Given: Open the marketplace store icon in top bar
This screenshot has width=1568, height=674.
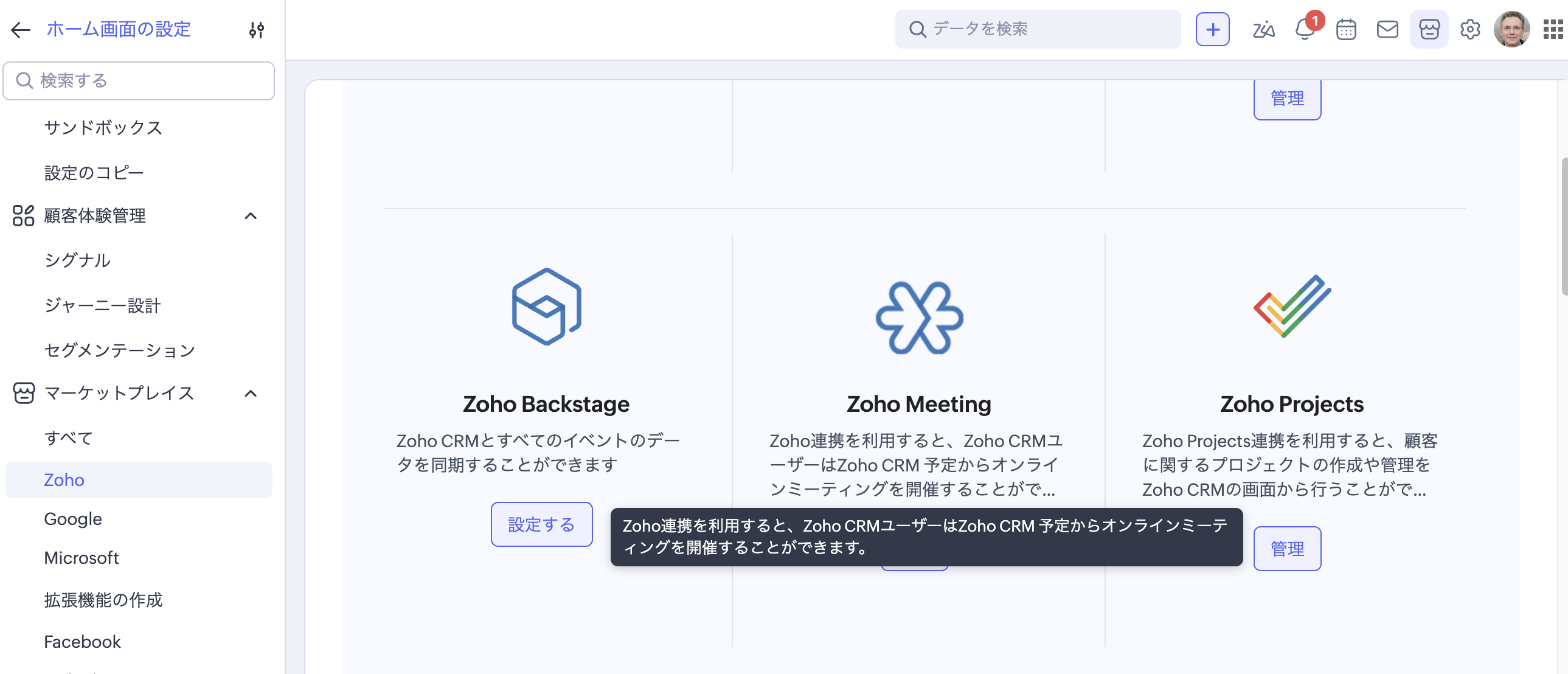Looking at the screenshot, I should click(x=1429, y=29).
